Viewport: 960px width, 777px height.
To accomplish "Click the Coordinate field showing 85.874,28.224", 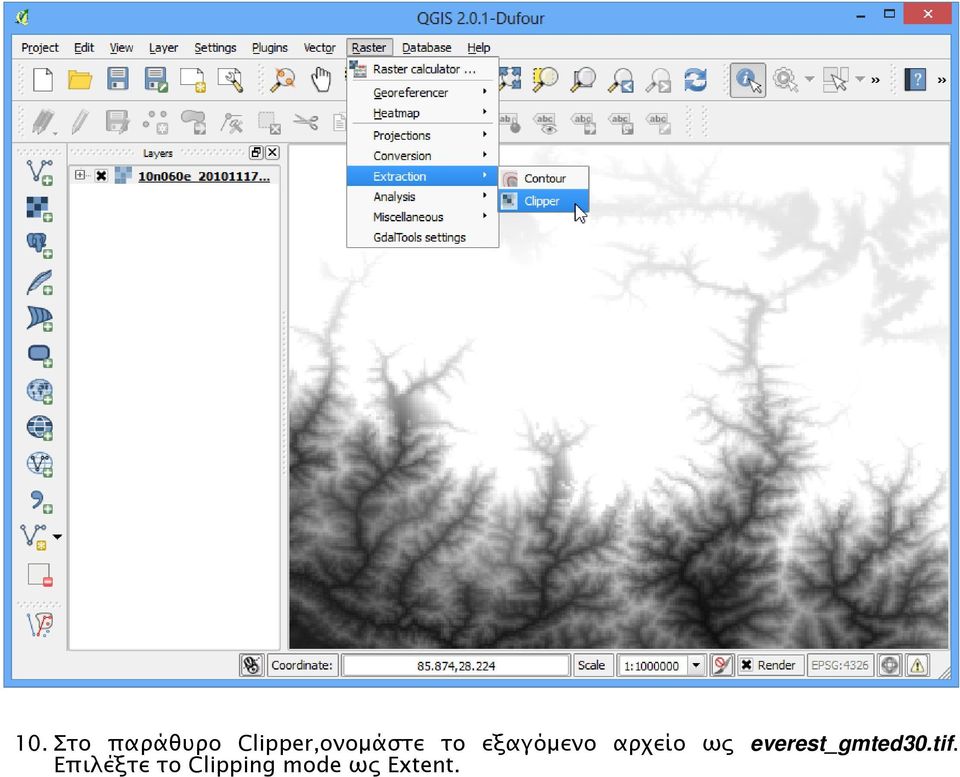I will click(x=456, y=666).
